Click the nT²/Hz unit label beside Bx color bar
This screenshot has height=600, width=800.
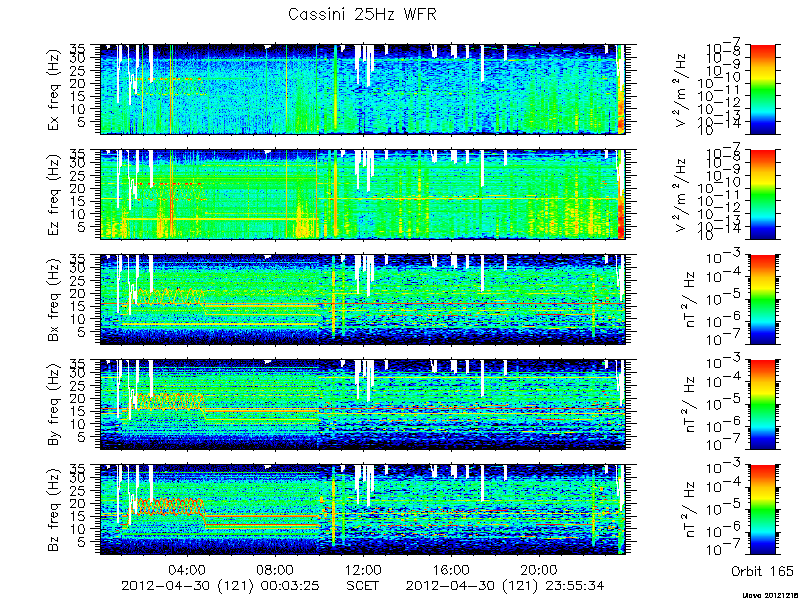point(688,300)
